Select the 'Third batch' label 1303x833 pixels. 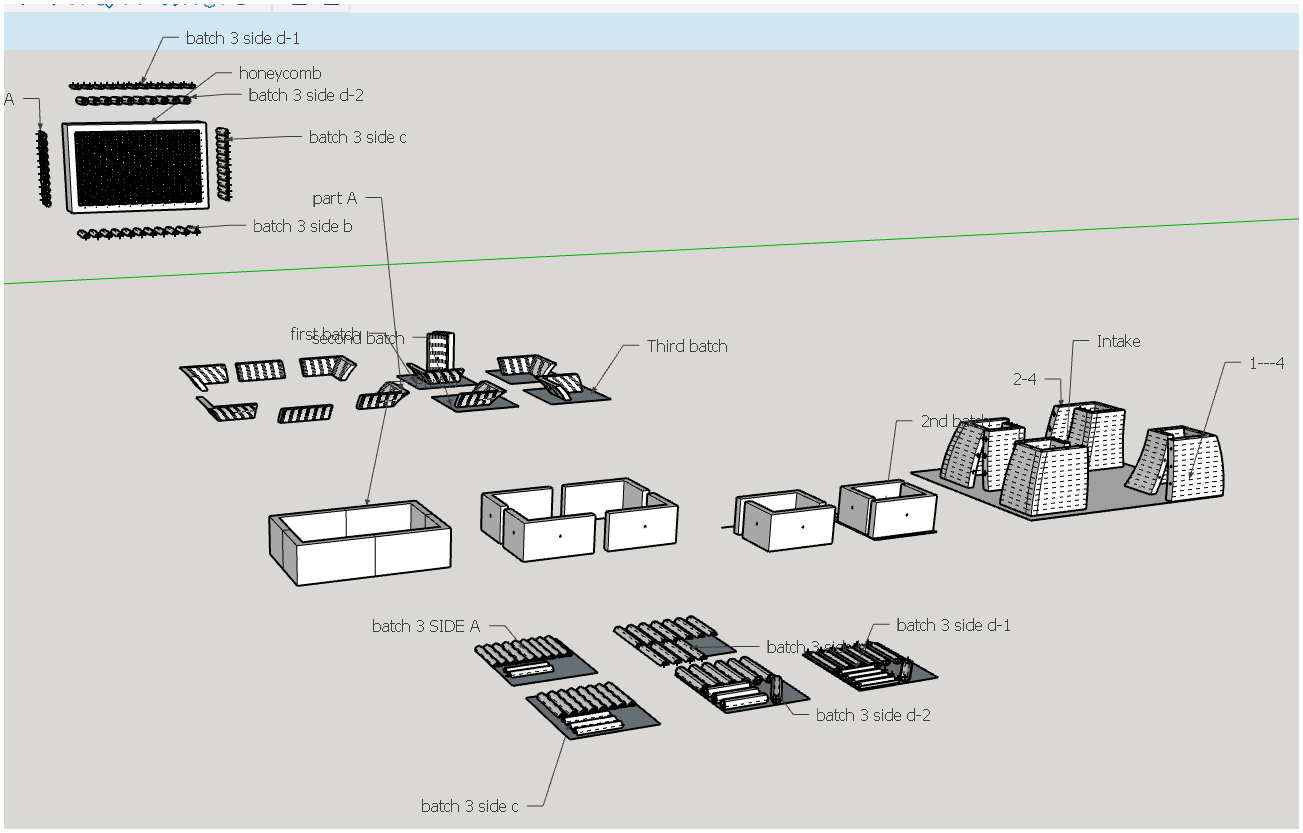pos(686,346)
